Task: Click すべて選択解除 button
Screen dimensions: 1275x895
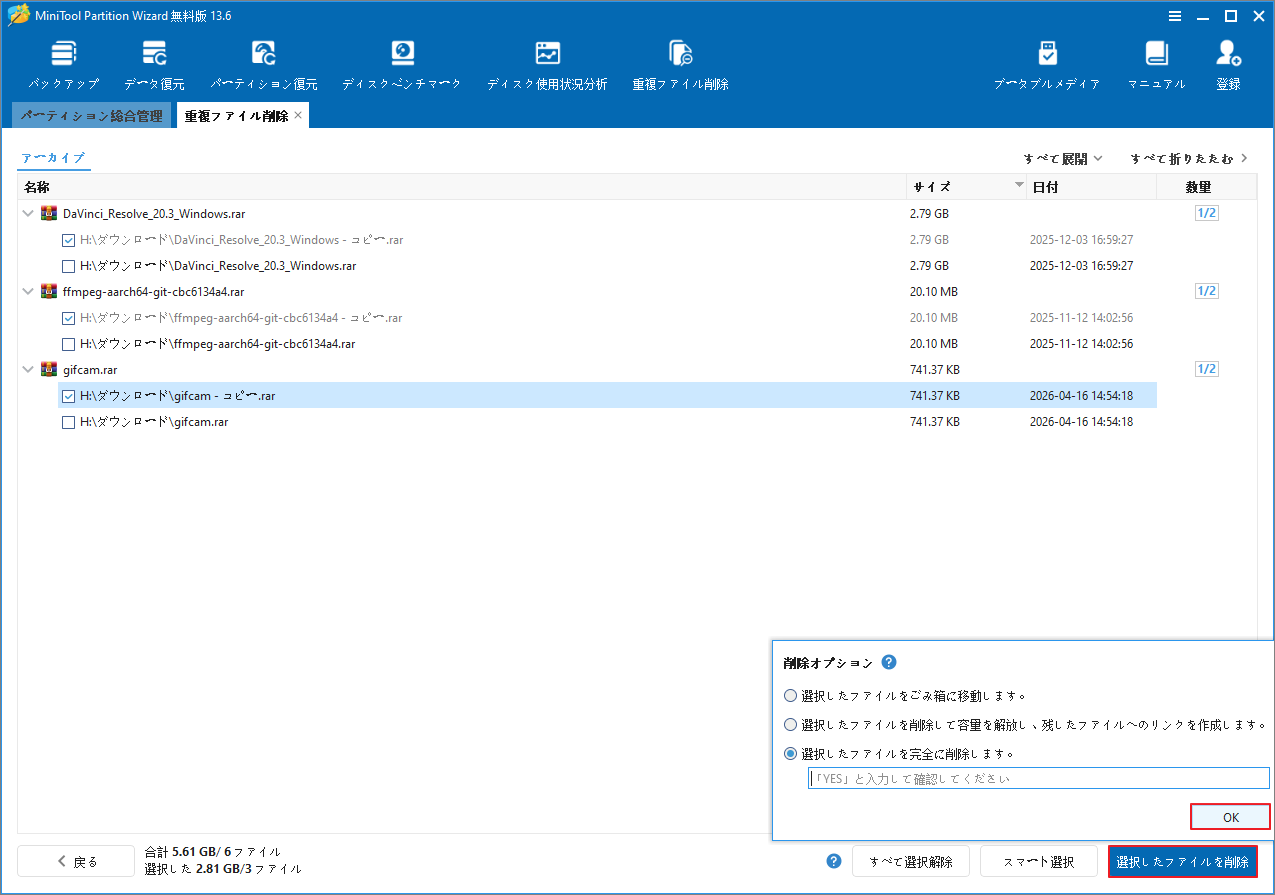Action: coord(911,861)
